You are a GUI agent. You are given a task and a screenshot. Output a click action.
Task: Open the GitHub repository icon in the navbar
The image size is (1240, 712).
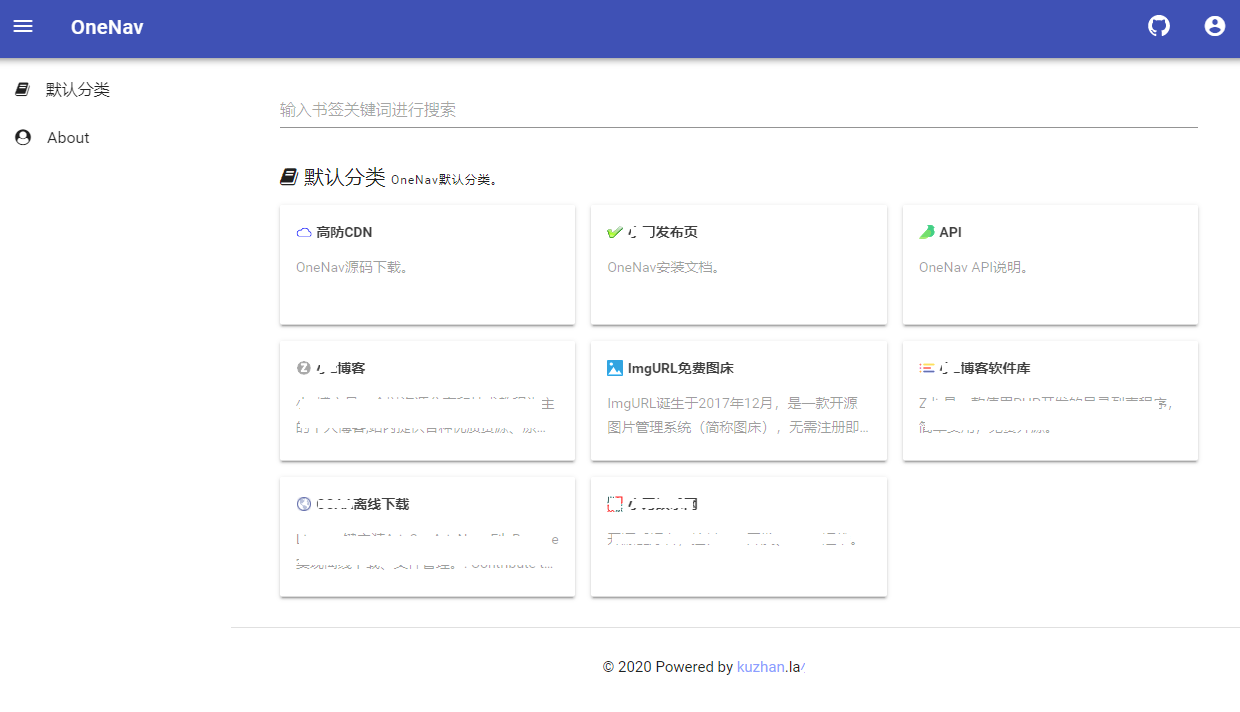pos(1158,26)
